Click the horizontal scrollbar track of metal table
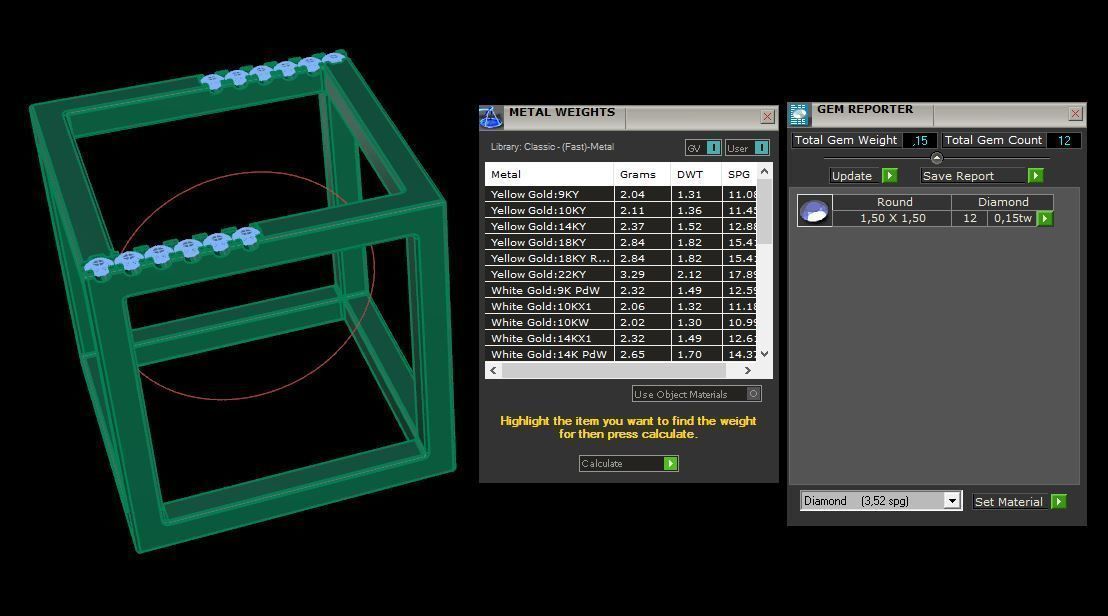The image size is (1108, 616). (x=614, y=370)
